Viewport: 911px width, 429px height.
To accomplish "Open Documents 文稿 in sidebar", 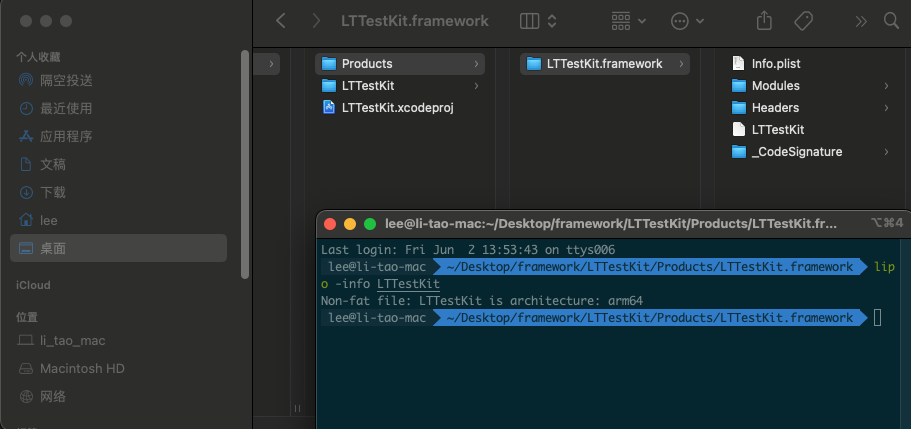I will pyautogui.click(x=119, y=165).
